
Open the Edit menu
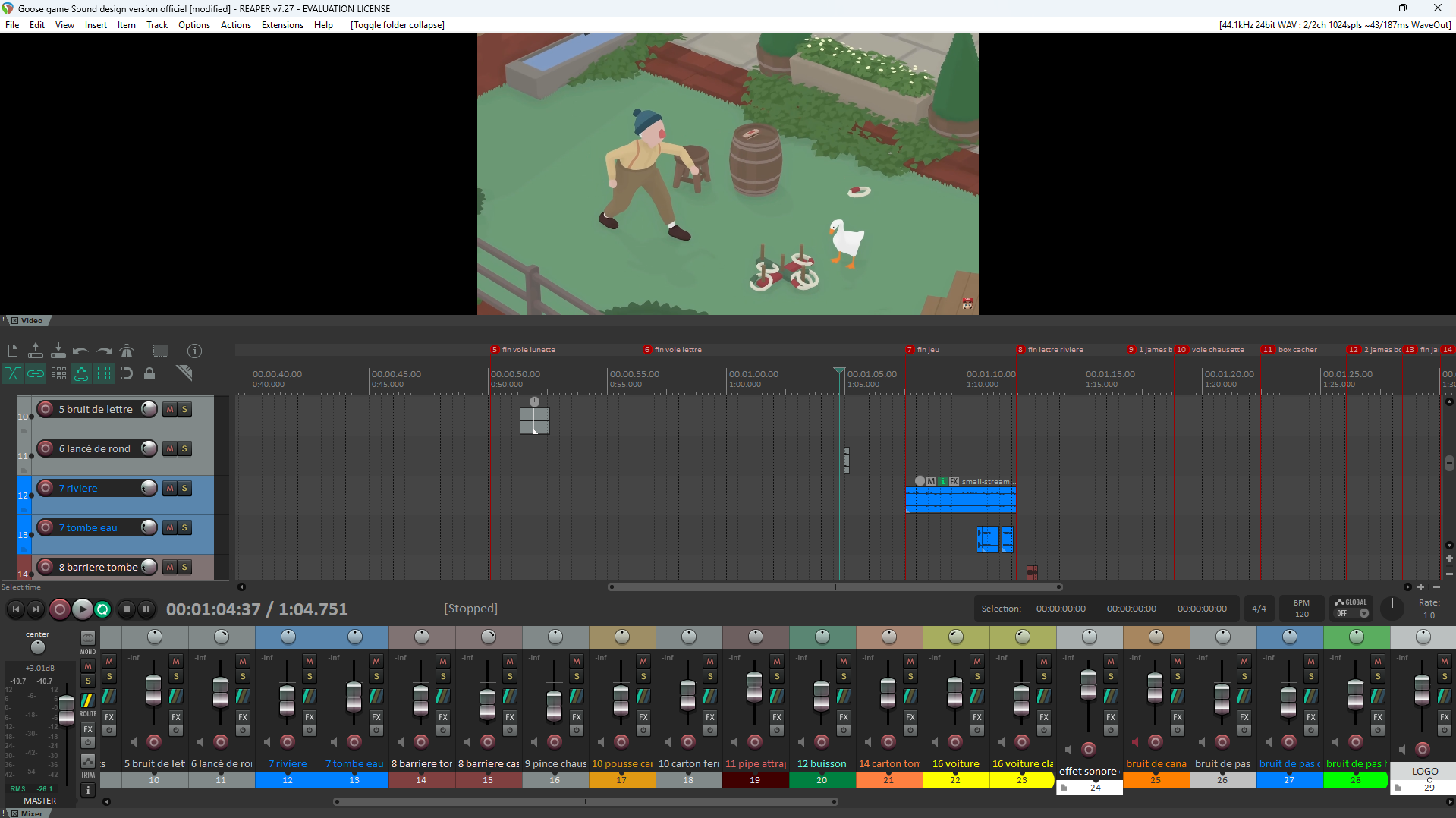37,25
